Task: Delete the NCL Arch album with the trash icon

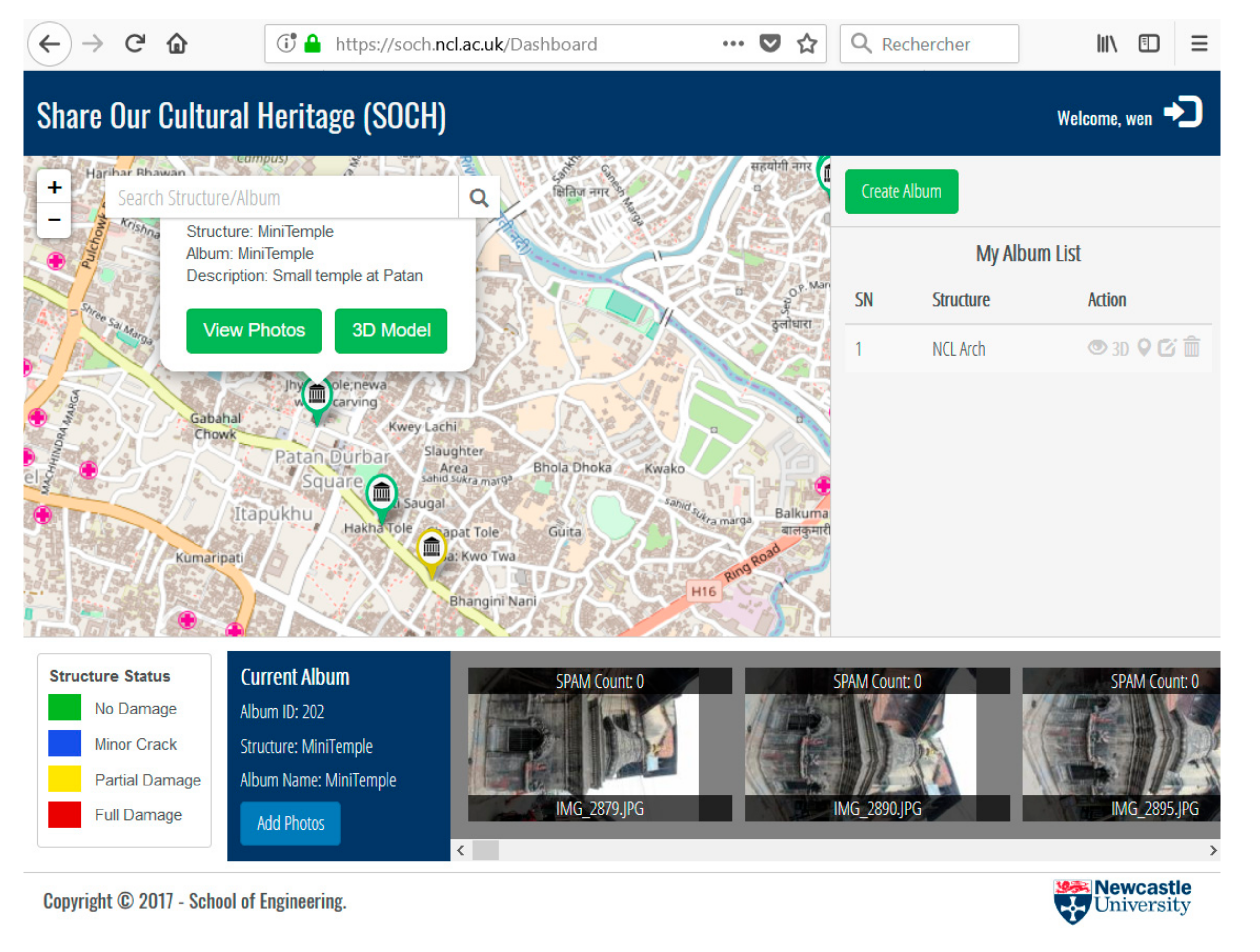Action: [x=1191, y=347]
